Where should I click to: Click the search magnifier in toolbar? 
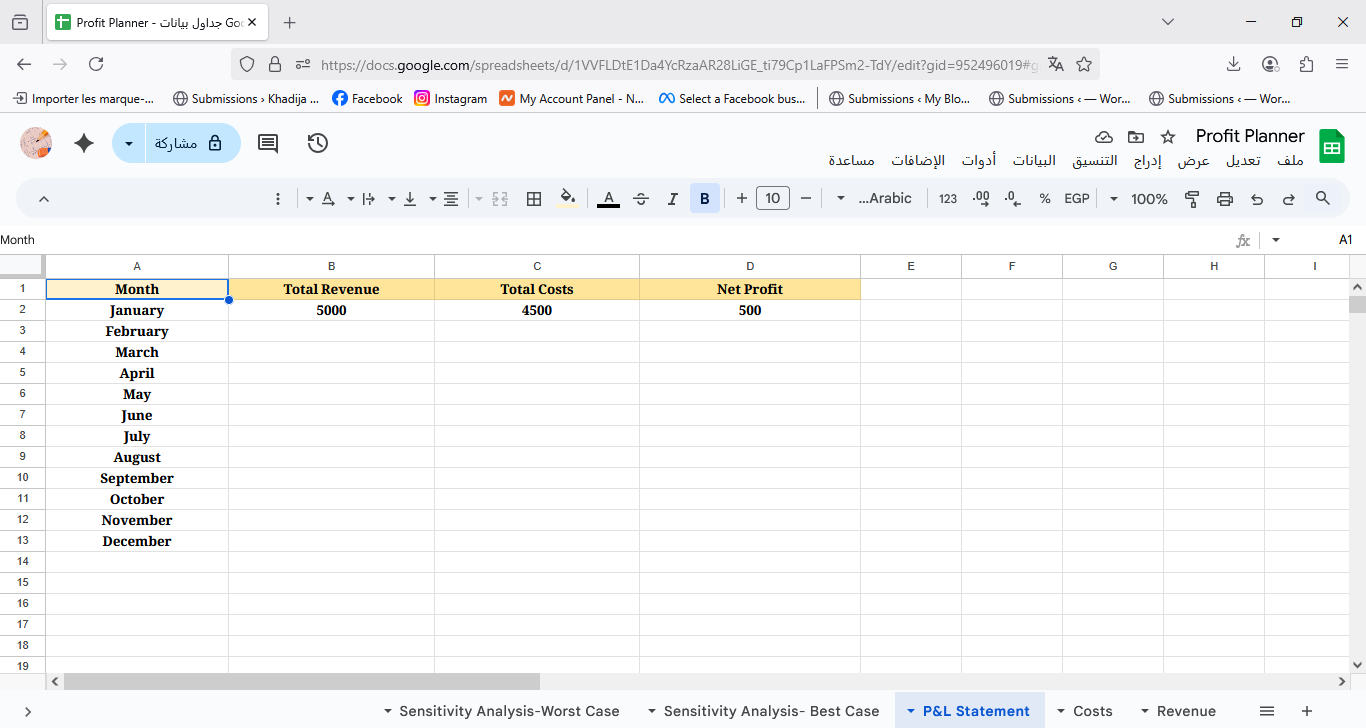pos(1323,199)
